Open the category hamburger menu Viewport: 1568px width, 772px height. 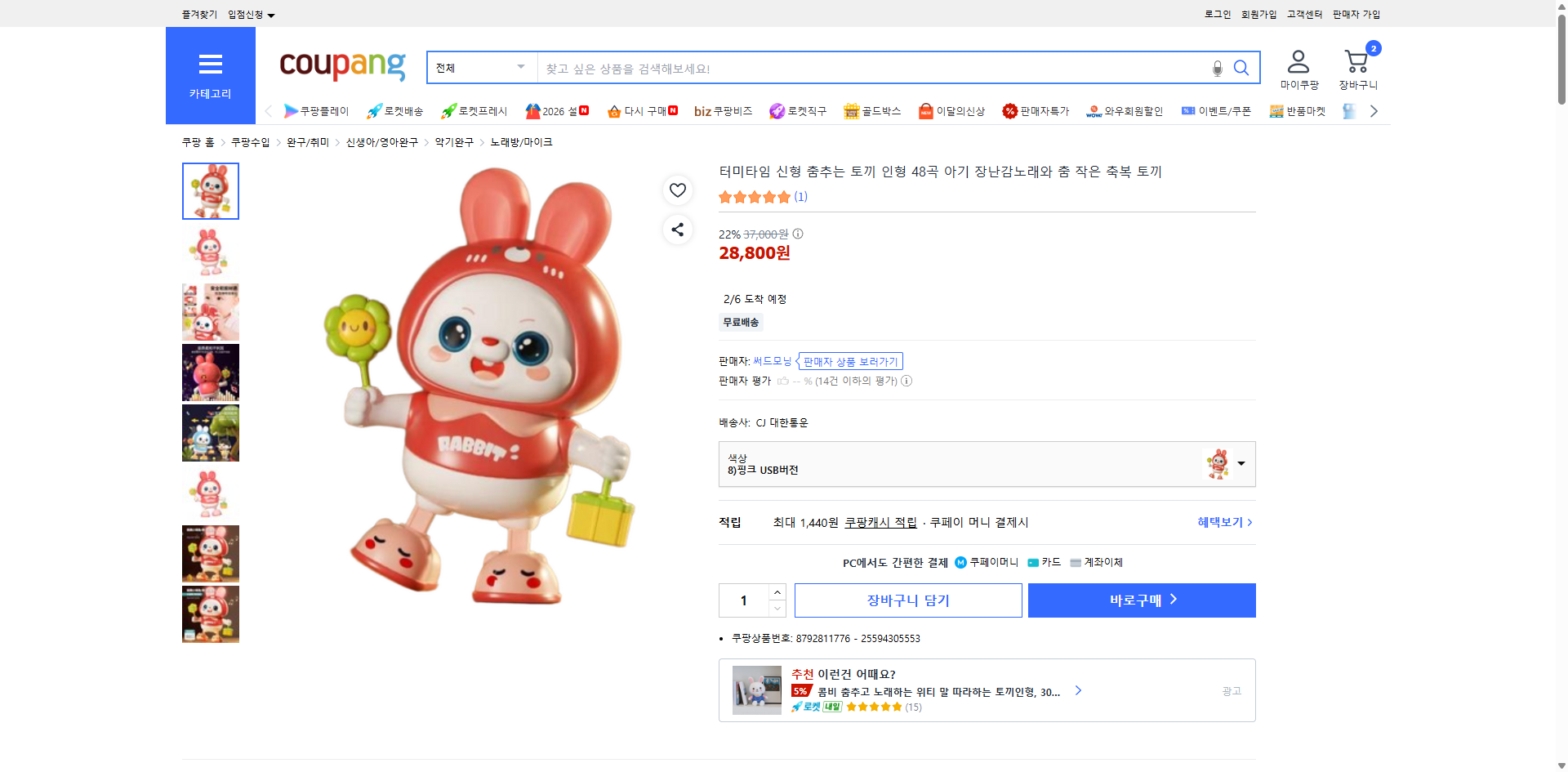pyautogui.click(x=210, y=65)
